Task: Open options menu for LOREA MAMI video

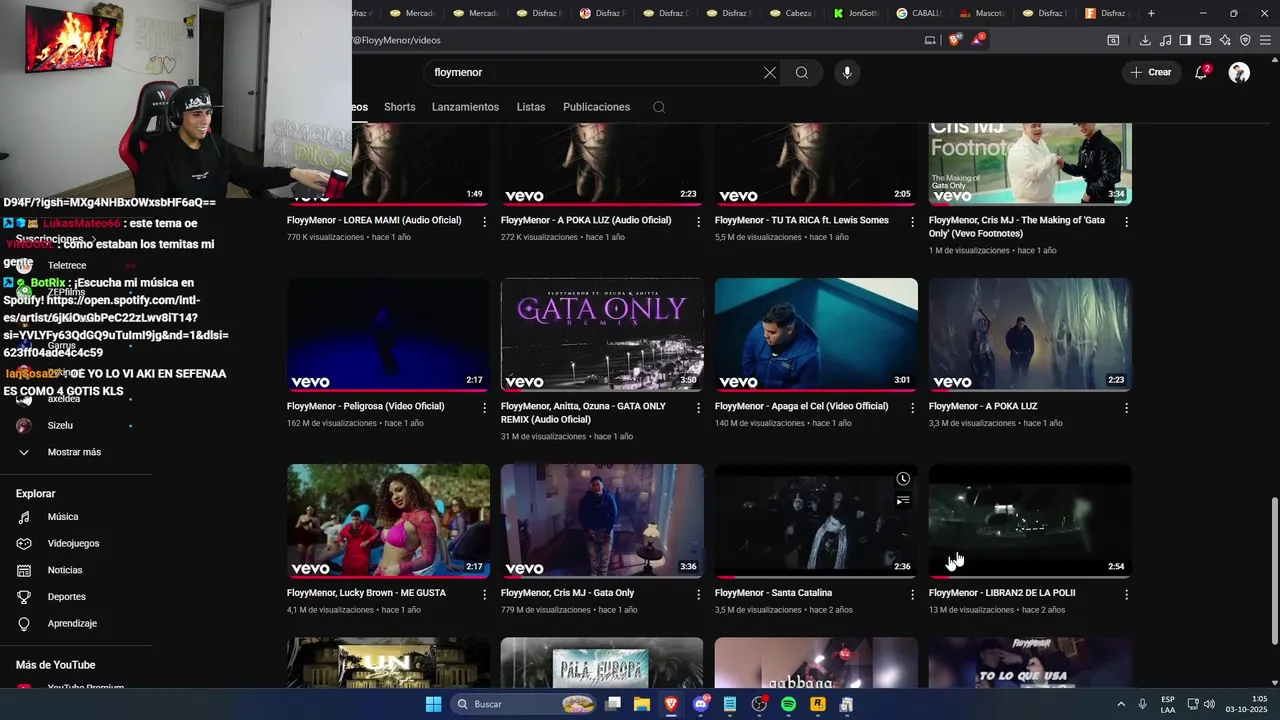Action: (485, 222)
